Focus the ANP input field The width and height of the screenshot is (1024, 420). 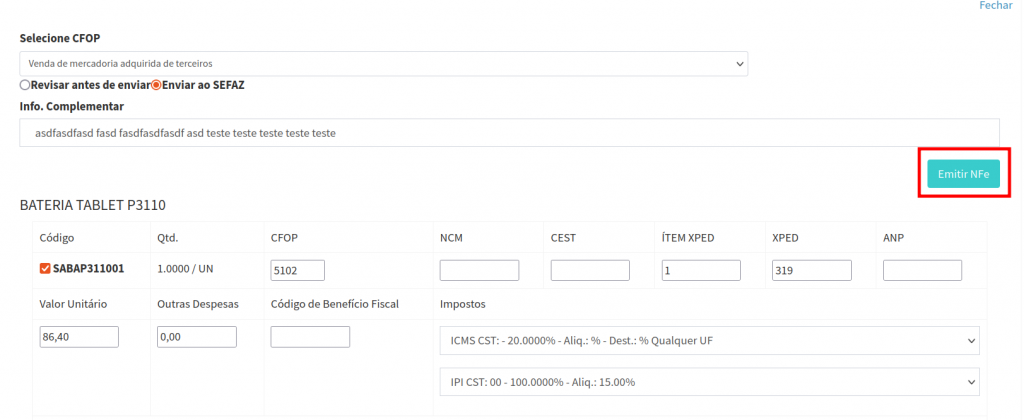point(922,270)
